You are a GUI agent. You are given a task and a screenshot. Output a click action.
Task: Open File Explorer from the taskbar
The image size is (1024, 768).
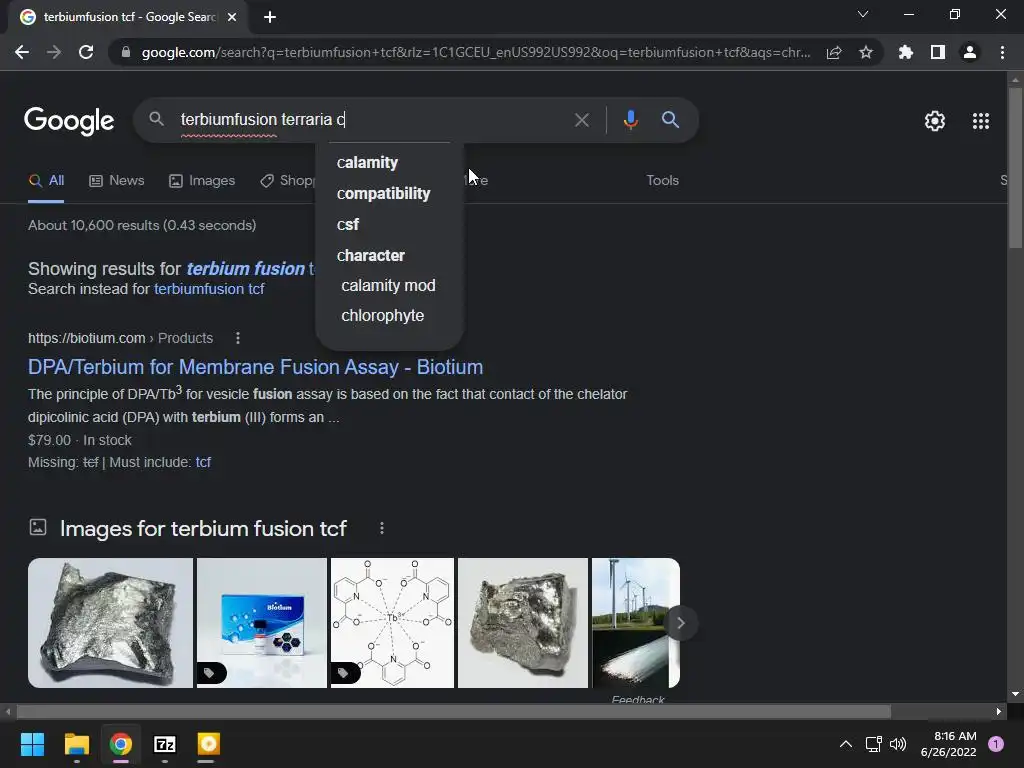[x=76, y=744]
